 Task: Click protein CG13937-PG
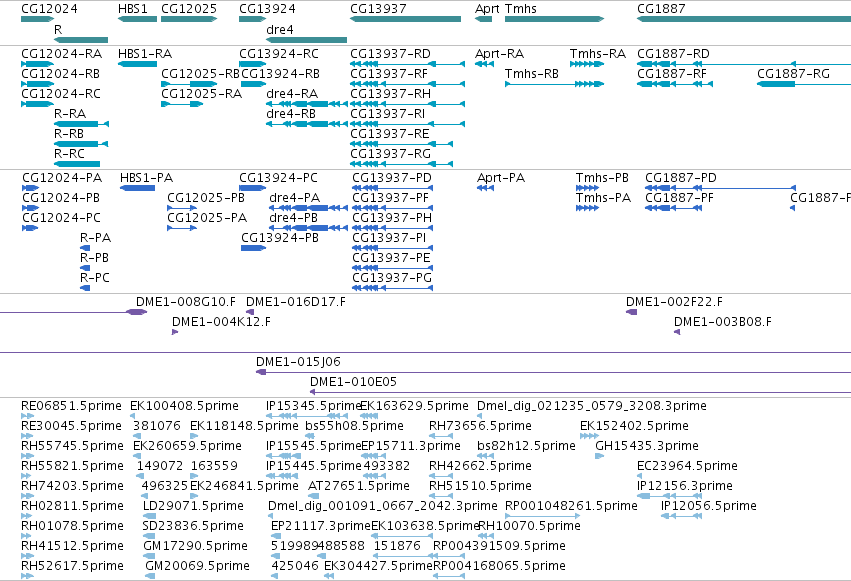click(x=392, y=278)
